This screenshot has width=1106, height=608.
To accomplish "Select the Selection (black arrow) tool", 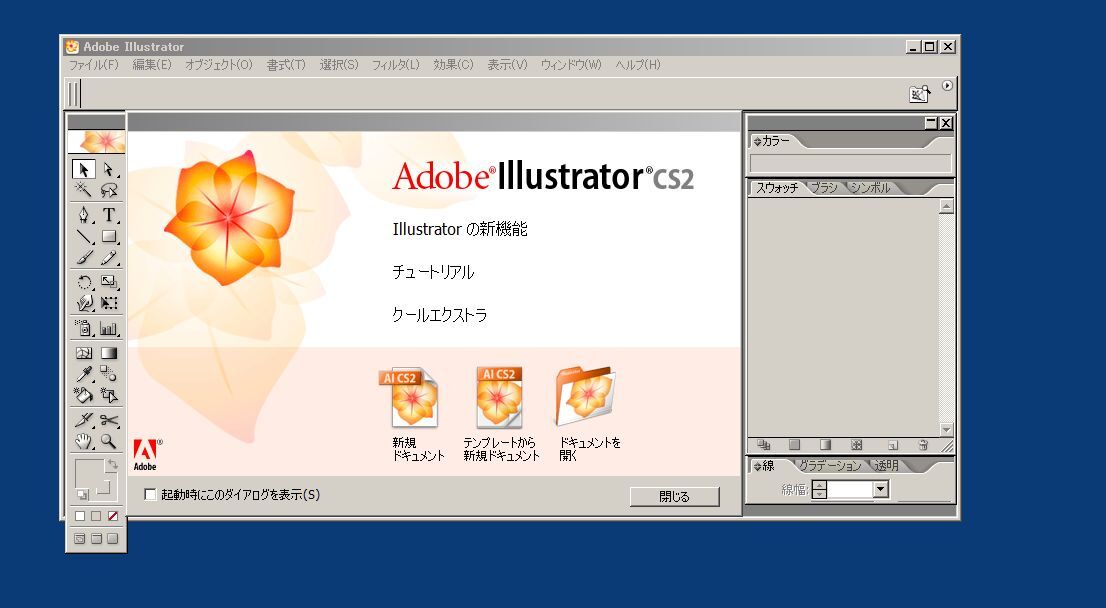I will coord(83,169).
